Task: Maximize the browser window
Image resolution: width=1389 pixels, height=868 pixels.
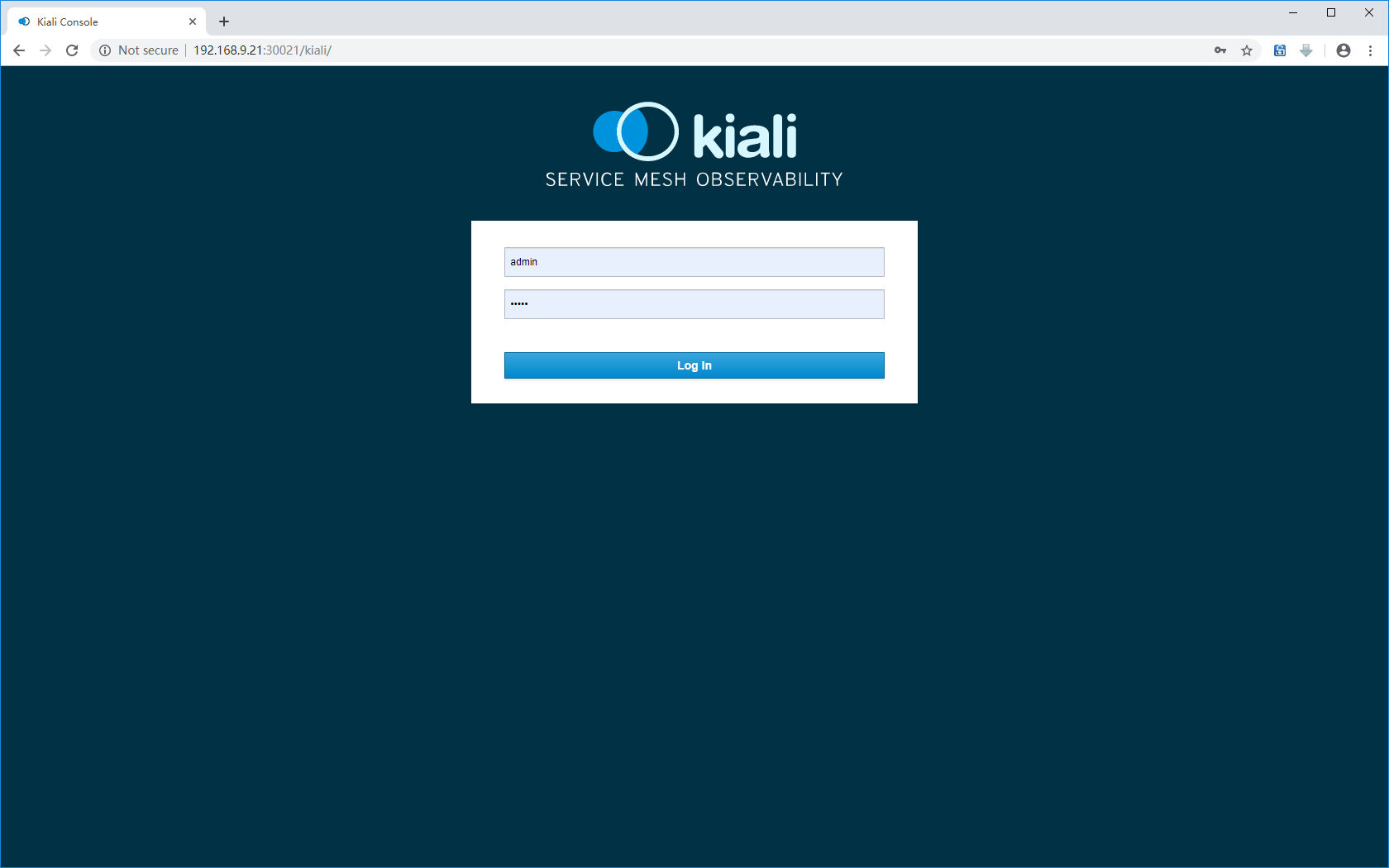Action: click(1331, 12)
